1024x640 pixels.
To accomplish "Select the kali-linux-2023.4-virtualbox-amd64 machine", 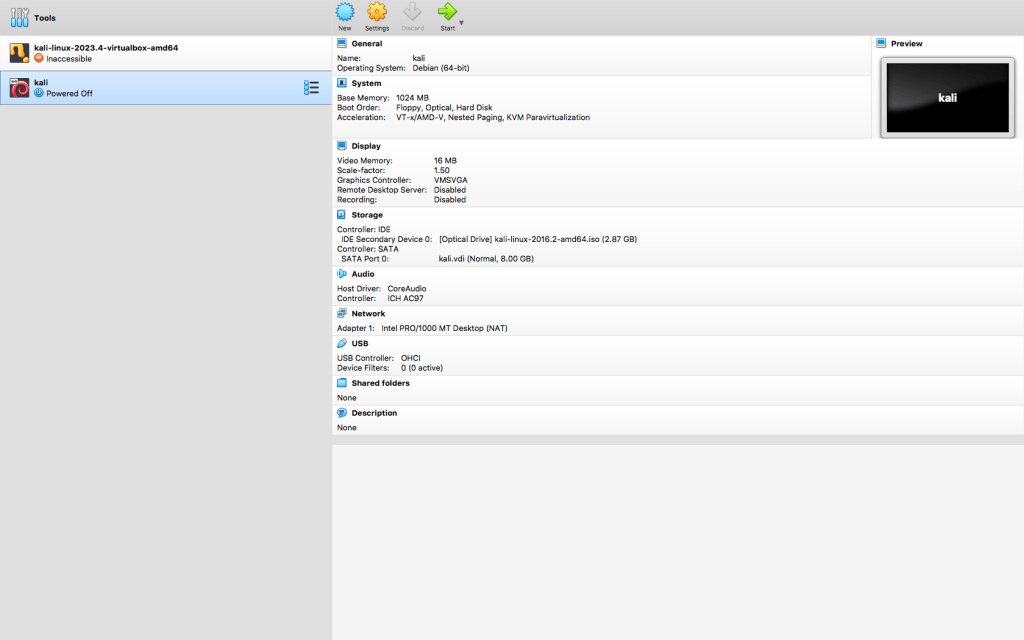I will 105,53.
